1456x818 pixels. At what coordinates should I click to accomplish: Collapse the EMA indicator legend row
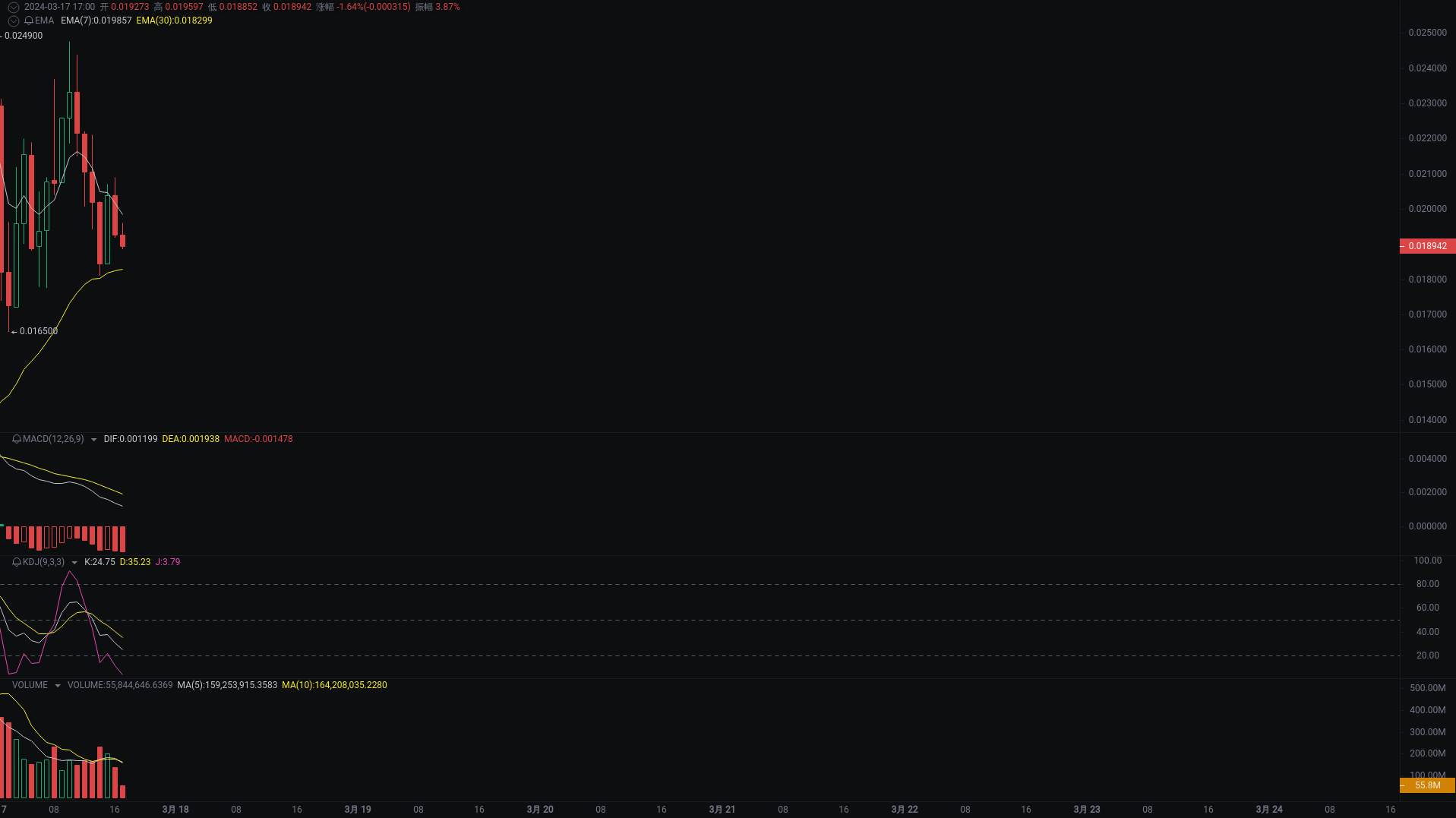[12, 21]
